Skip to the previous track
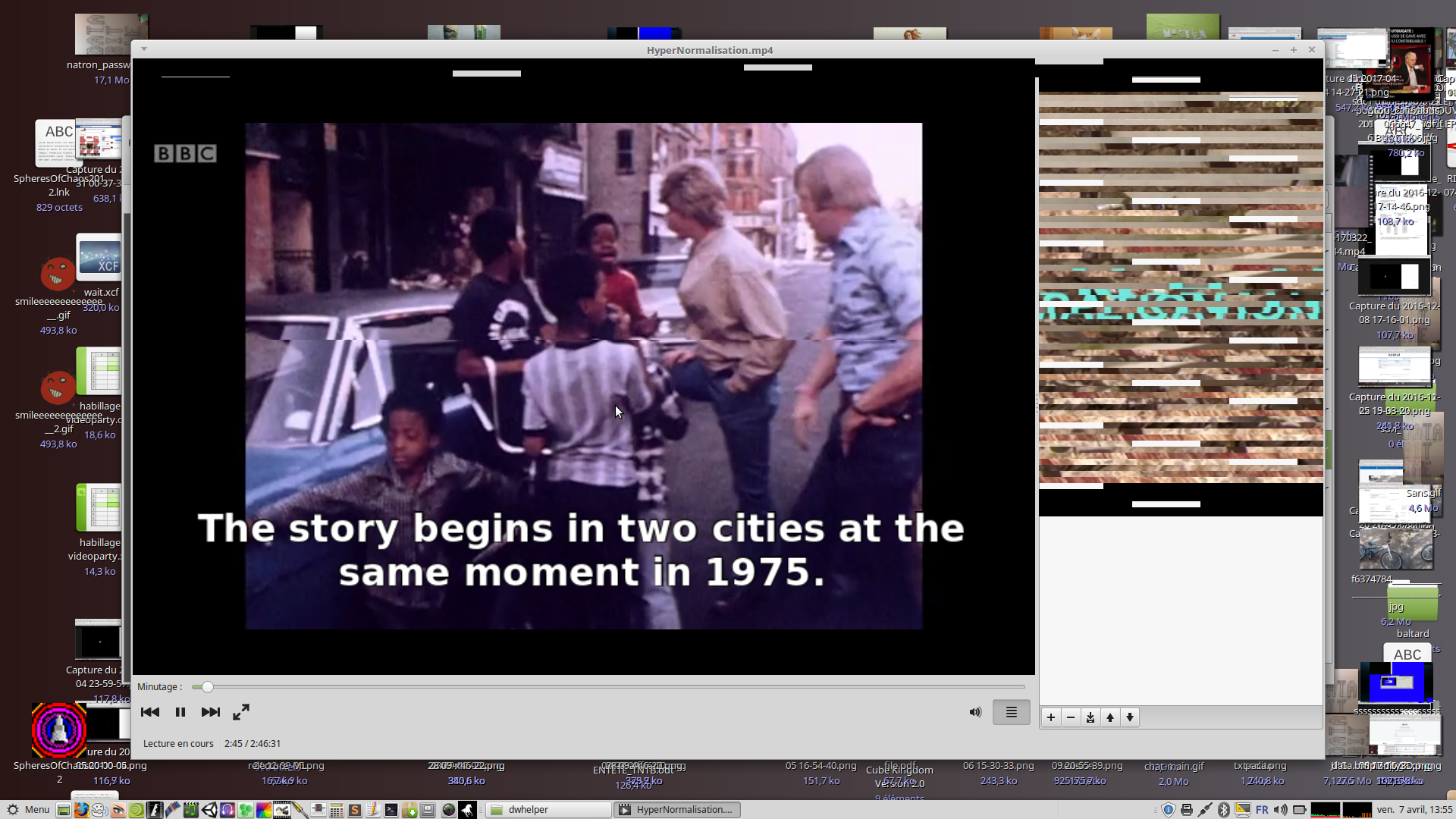 pyautogui.click(x=150, y=712)
